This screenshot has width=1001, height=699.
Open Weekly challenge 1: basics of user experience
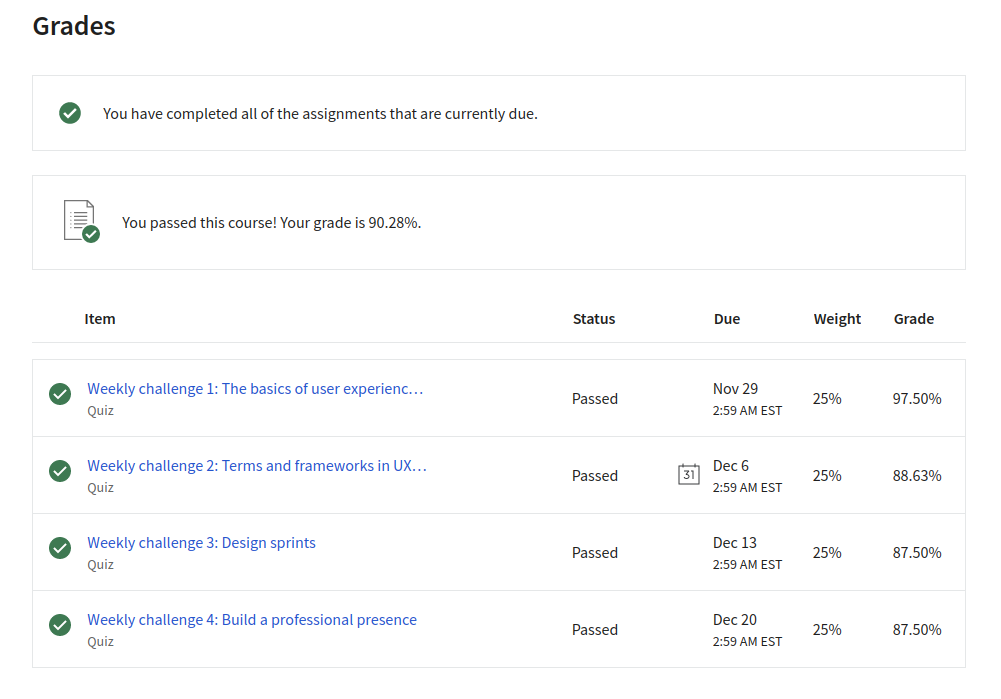point(255,389)
